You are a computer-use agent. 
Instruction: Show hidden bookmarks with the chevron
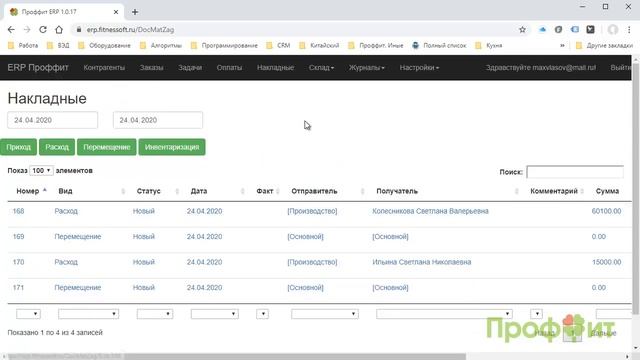(562, 45)
